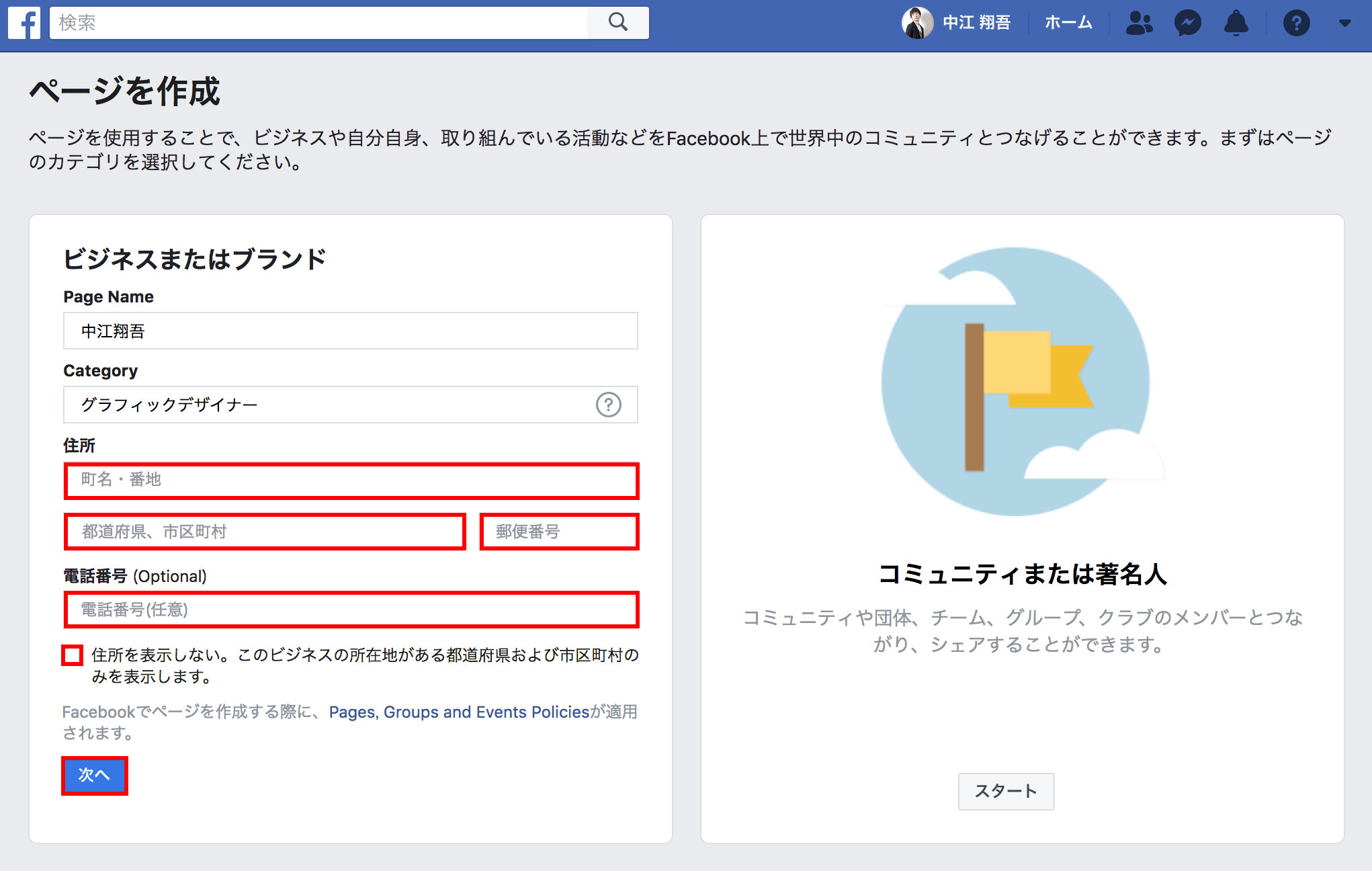Open the Messenger icon
This screenshot has width=1372, height=871.
click(1188, 23)
